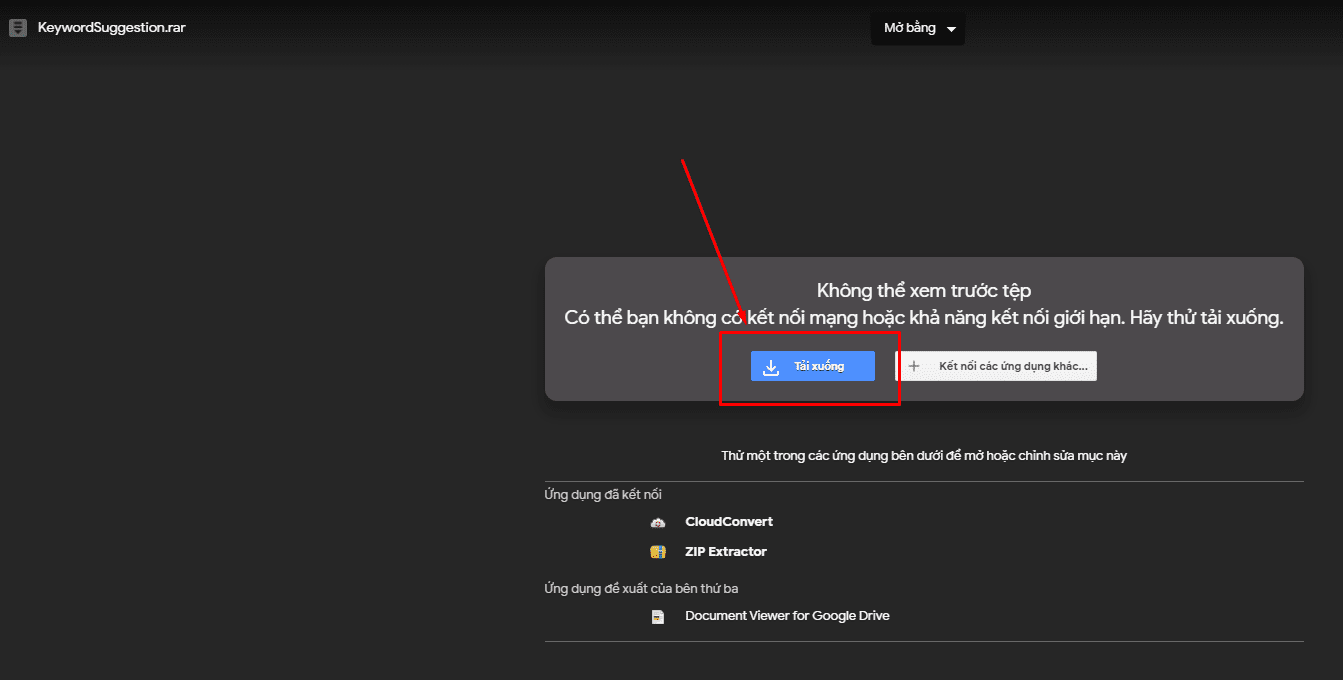
Task: Open the "Mở bằng" dropdown menu
Action: click(918, 28)
